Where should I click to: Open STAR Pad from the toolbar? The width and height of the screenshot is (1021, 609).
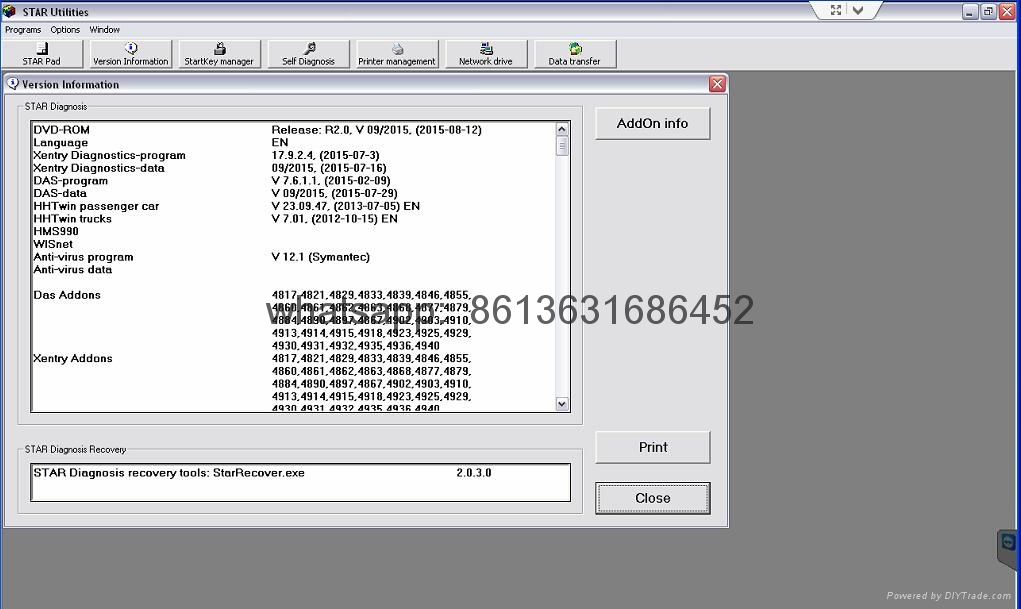point(42,54)
